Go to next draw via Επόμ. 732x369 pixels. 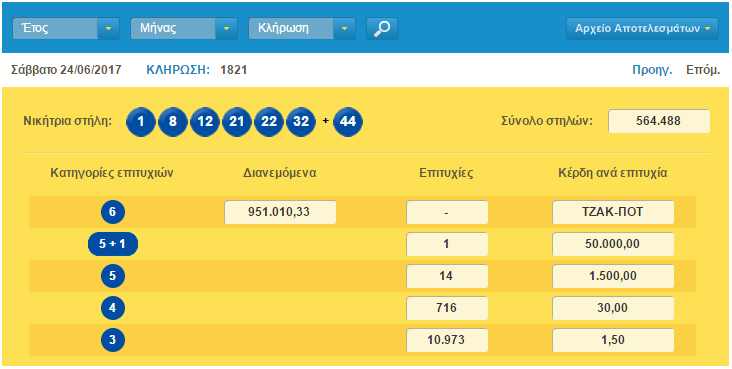pyautogui.click(x=703, y=70)
